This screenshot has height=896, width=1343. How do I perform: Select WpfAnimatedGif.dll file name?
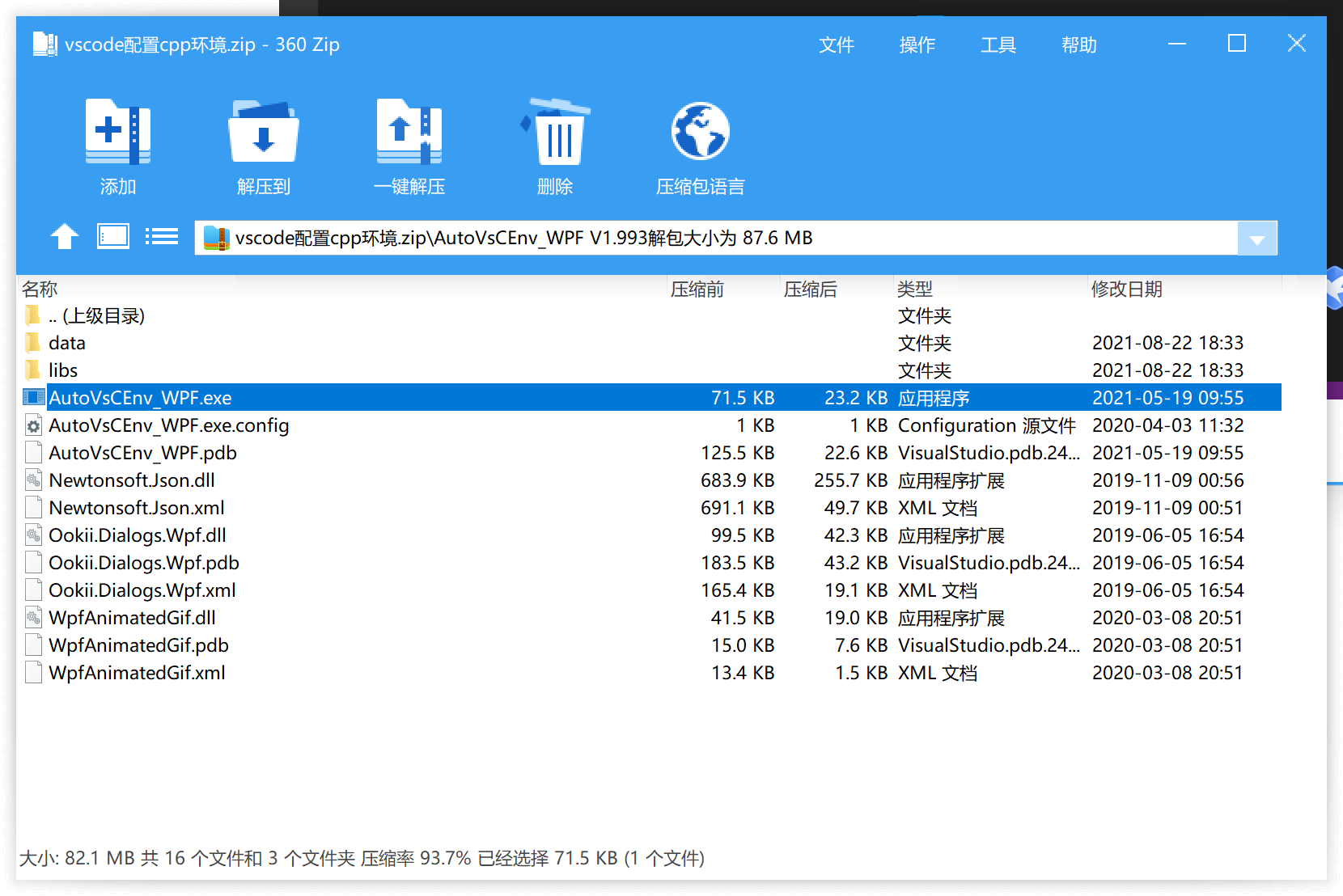(132, 618)
